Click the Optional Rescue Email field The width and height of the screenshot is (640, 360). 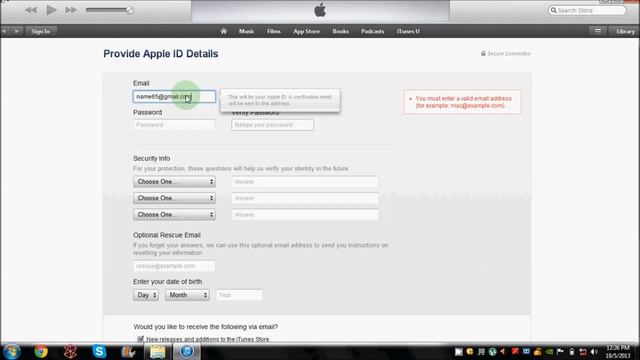click(174, 266)
